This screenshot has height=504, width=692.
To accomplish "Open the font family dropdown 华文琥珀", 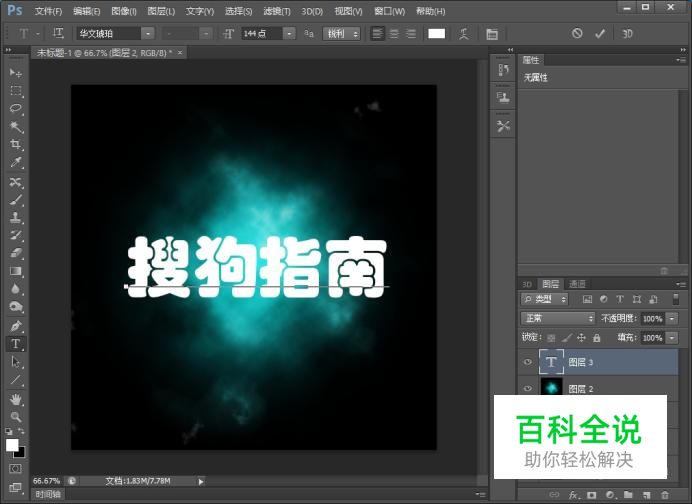I will pos(148,34).
